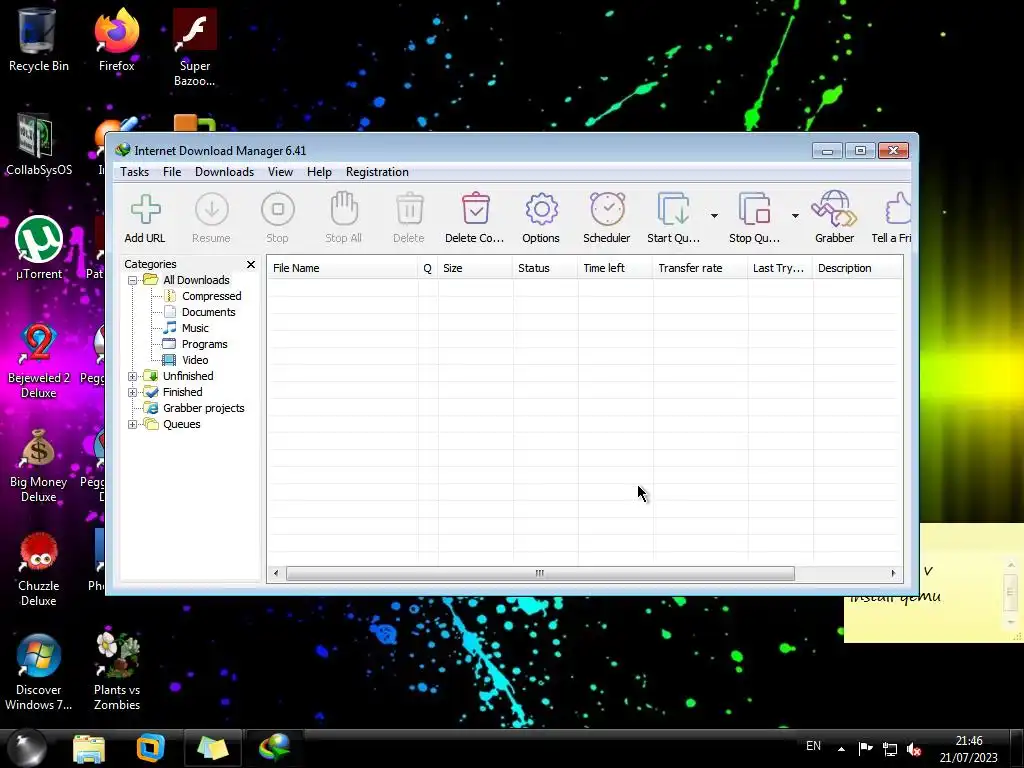Click horizontal scrollbar left arrow
Image resolution: width=1024 pixels, height=768 pixels.
coord(276,573)
